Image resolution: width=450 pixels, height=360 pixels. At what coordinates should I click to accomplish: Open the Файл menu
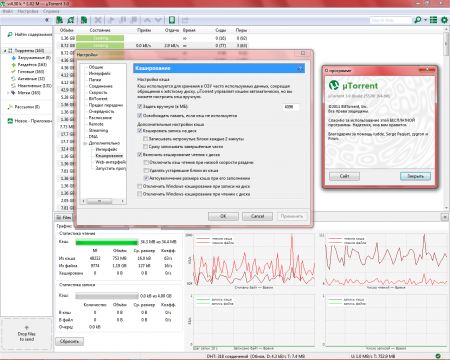8,11
